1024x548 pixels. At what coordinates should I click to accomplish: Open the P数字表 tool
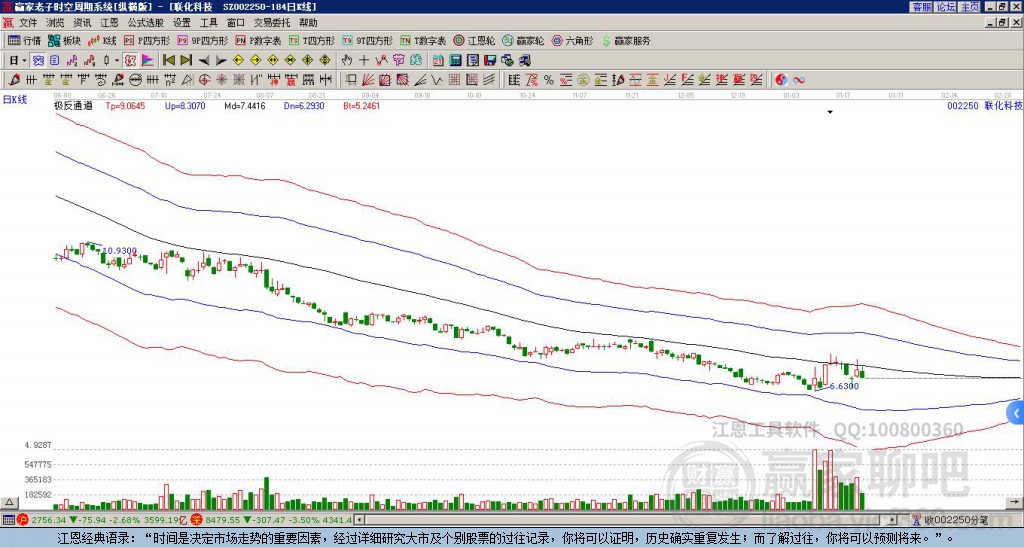pyautogui.click(x=258, y=40)
